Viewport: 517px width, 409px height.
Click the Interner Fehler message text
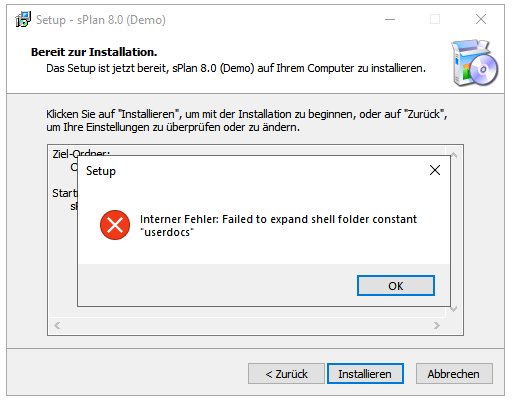[278, 225]
